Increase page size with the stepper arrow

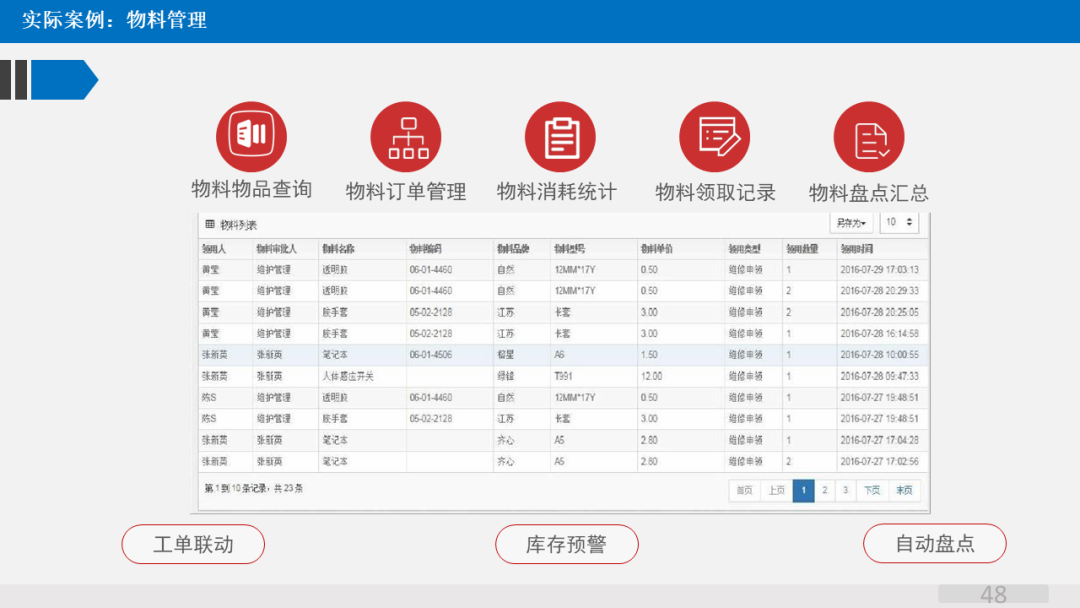click(910, 218)
